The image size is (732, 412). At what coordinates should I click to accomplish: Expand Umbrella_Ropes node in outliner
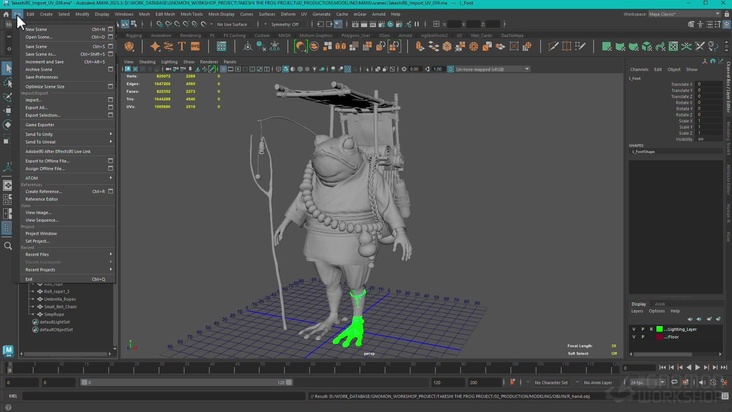click(33, 299)
